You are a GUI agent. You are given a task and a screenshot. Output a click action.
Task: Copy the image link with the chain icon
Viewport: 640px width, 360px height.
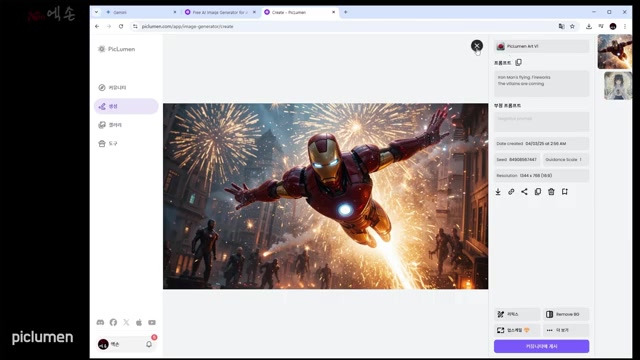tap(511, 191)
